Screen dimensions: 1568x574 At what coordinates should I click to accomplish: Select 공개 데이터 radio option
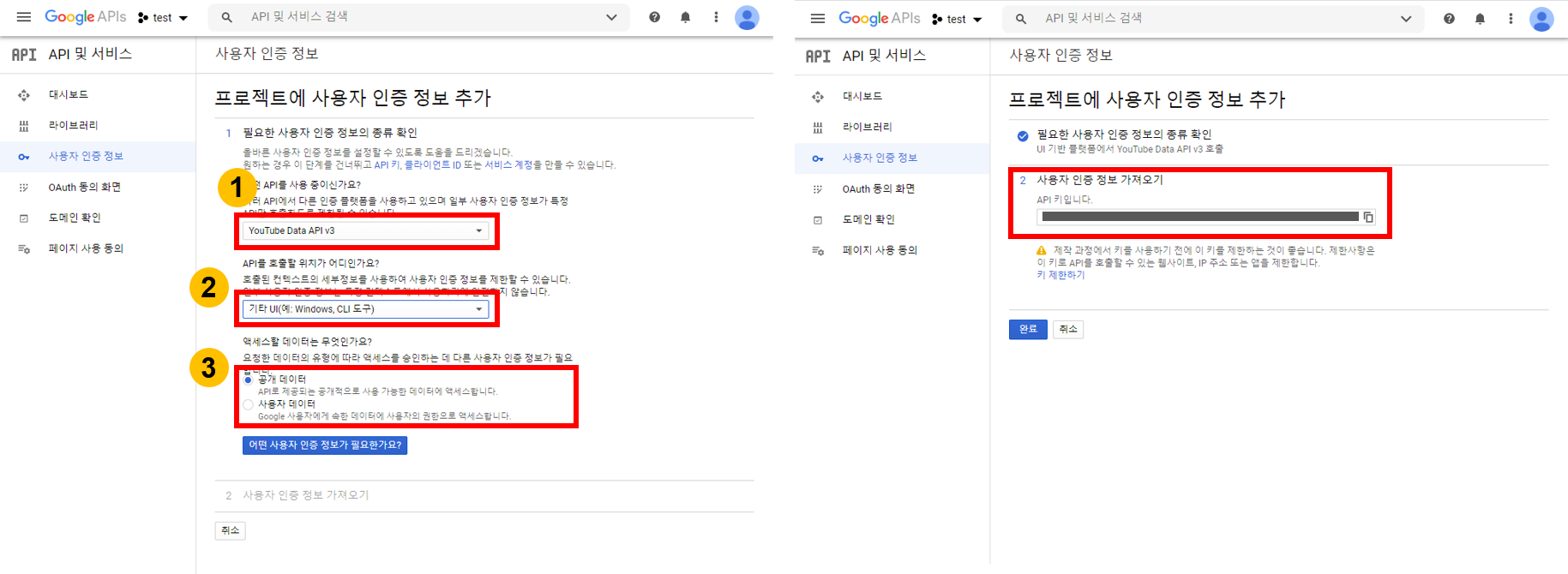(249, 380)
